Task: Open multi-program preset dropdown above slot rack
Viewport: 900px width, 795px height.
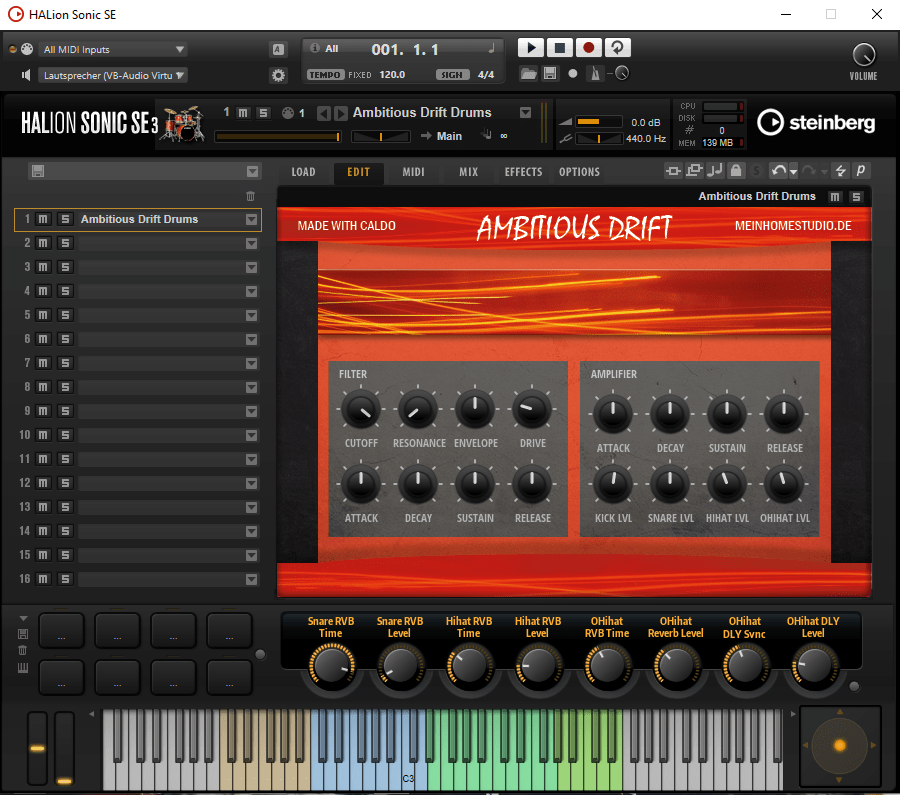Action: pyautogui.click(x=253, y=172)
